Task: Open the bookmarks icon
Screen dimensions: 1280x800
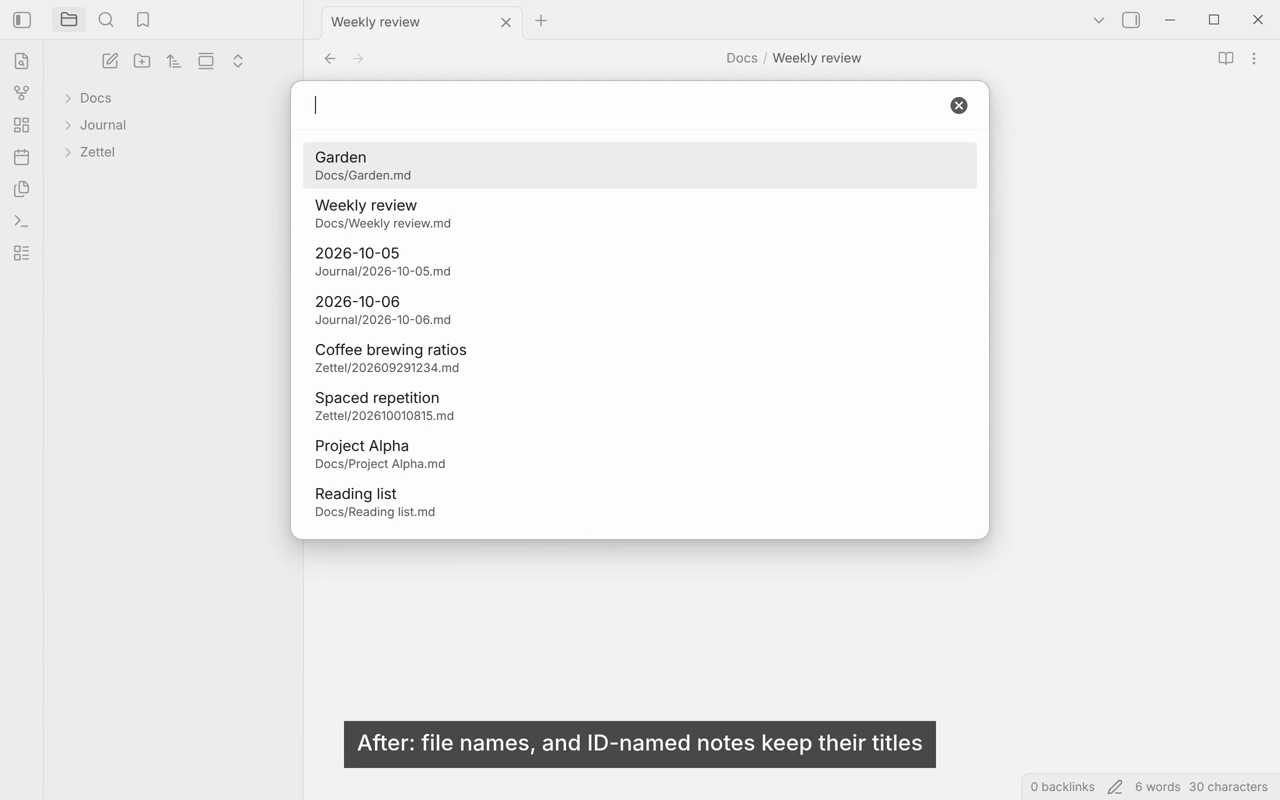Action: (143, 20)
